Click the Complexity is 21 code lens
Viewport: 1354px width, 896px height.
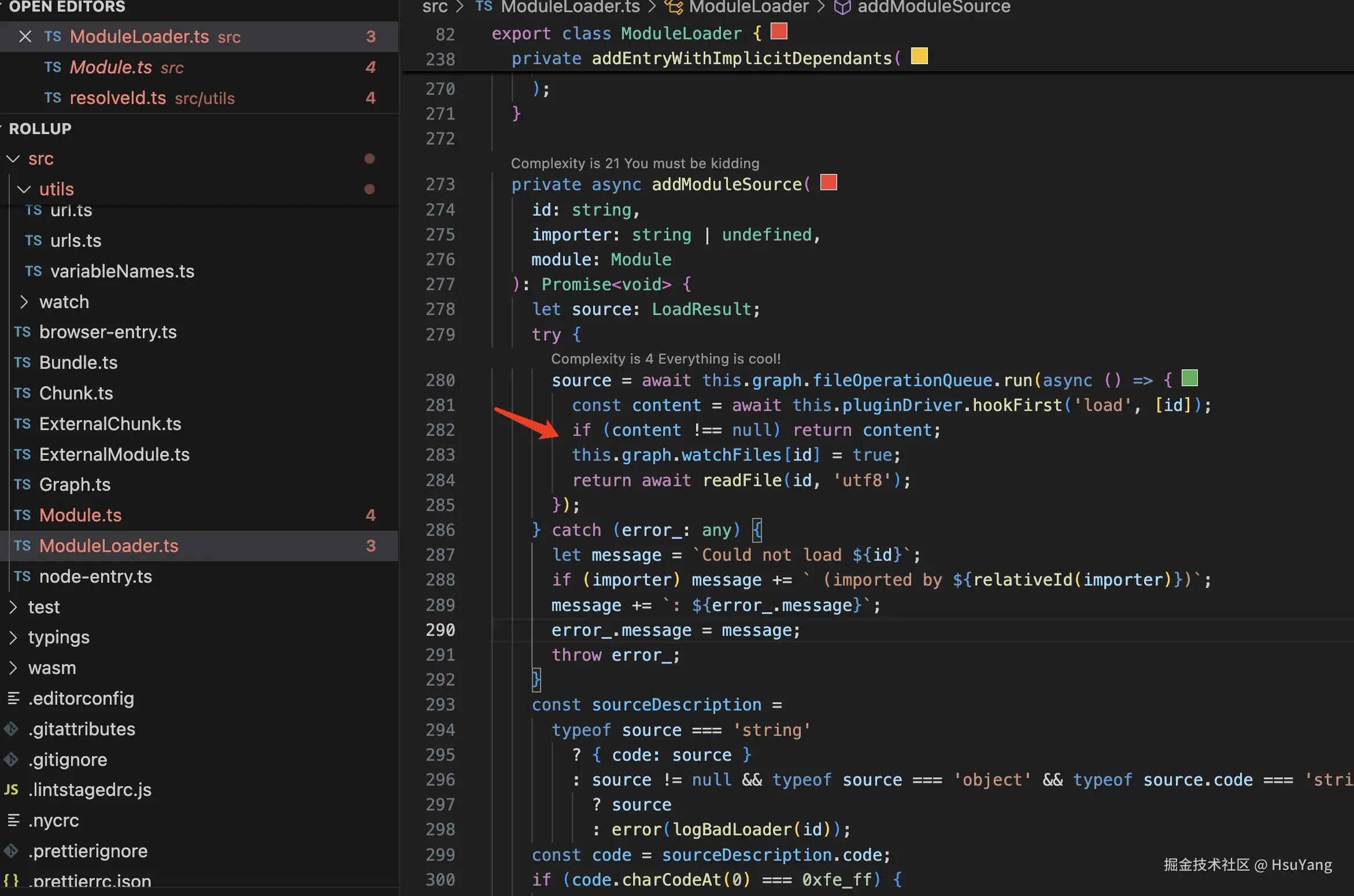[x=634, y=164]
